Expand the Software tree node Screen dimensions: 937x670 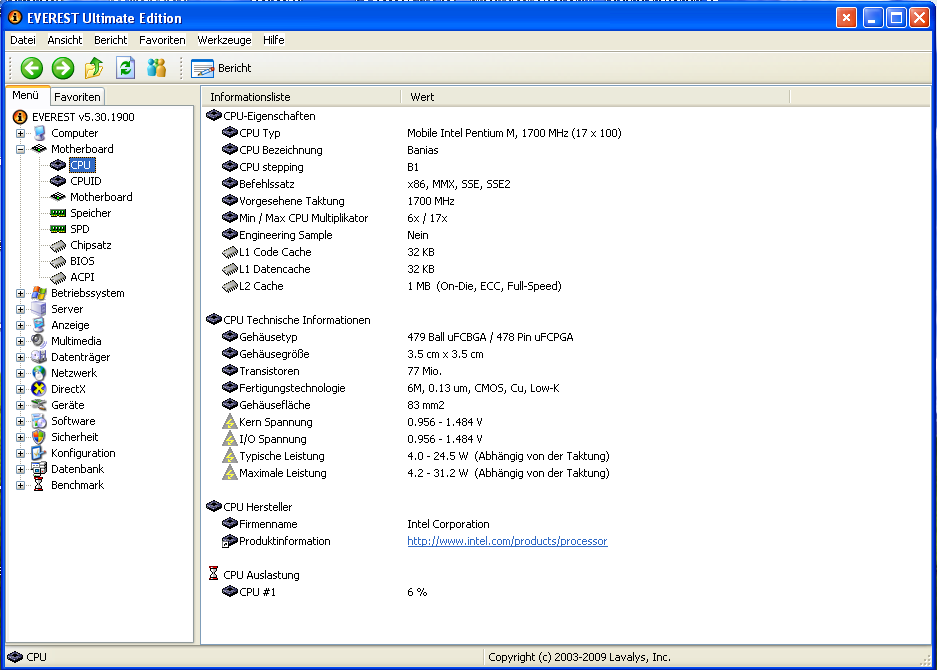[x=20, y=421]
